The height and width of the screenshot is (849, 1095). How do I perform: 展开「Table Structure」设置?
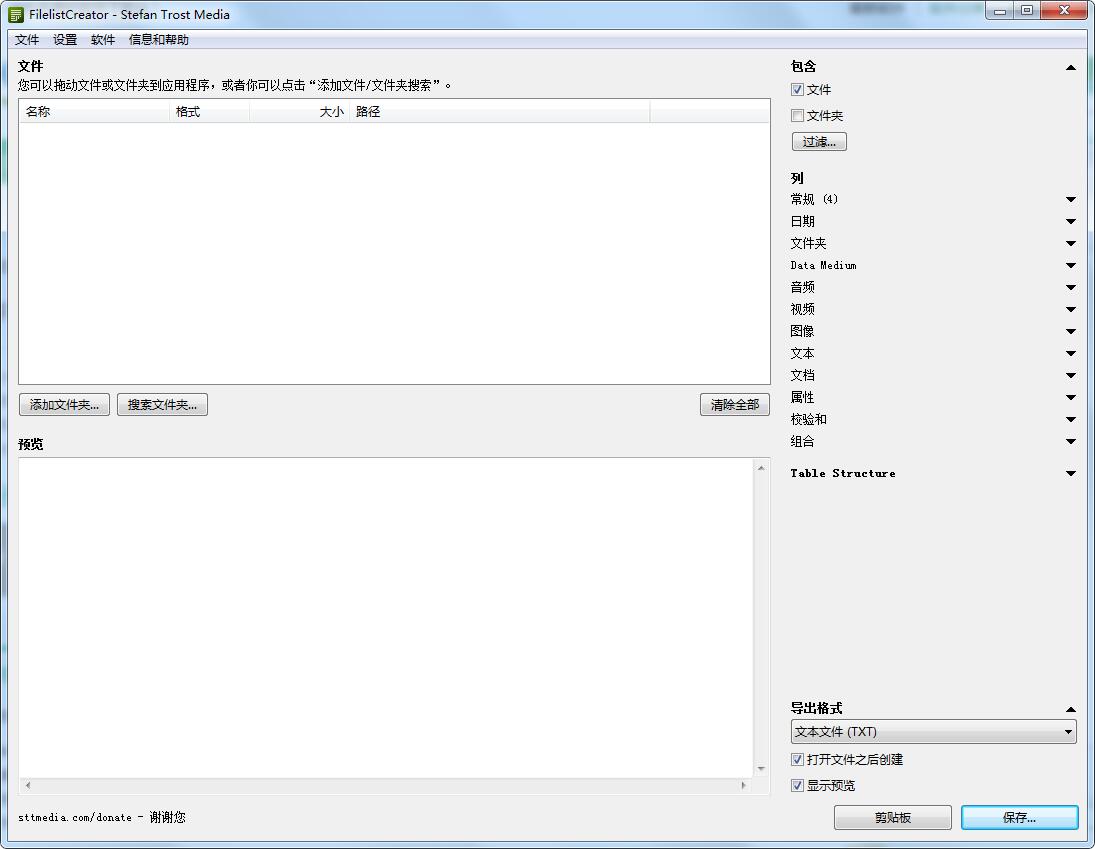[x=1071, y=473]
